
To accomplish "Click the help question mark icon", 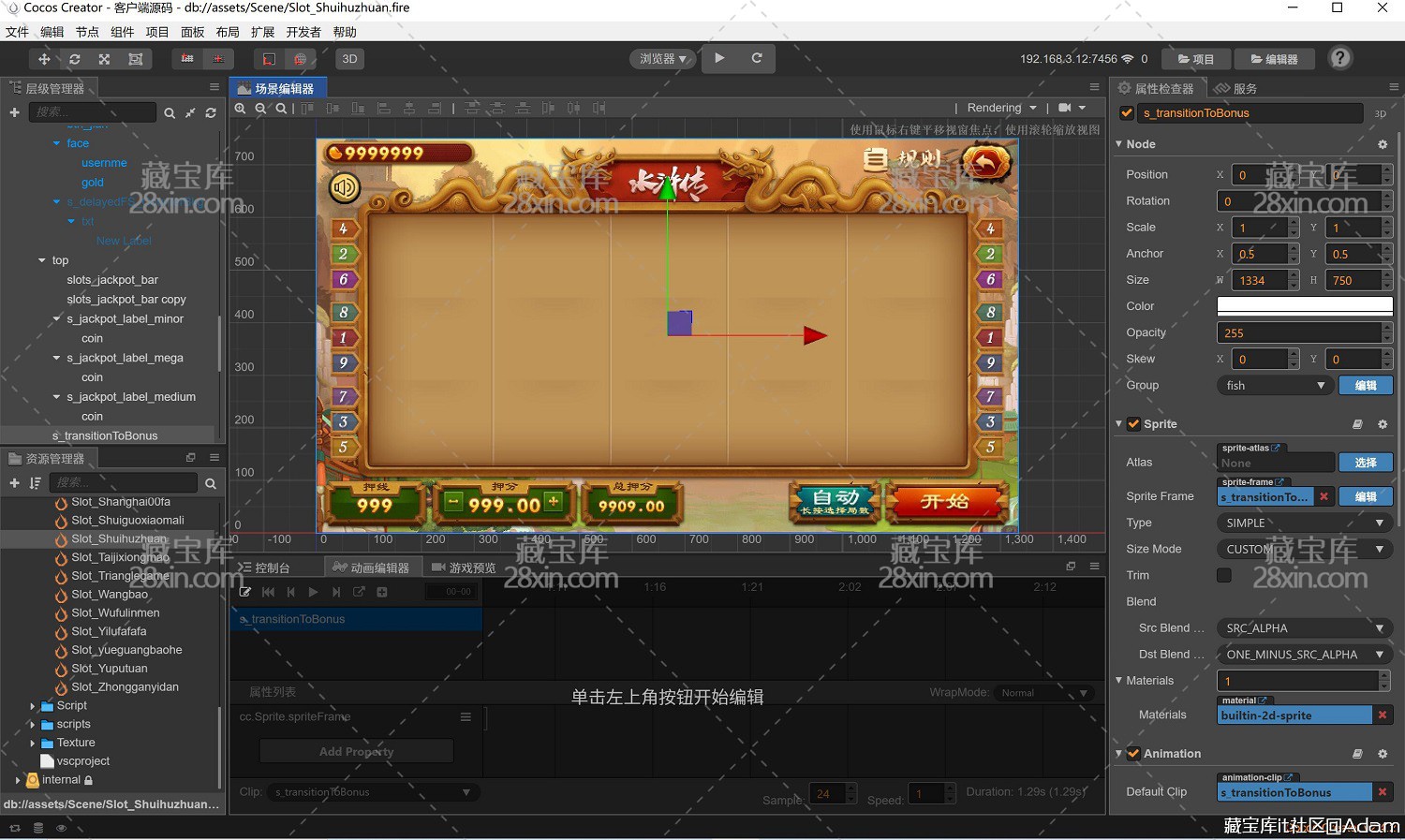I will pos(1340,58).
